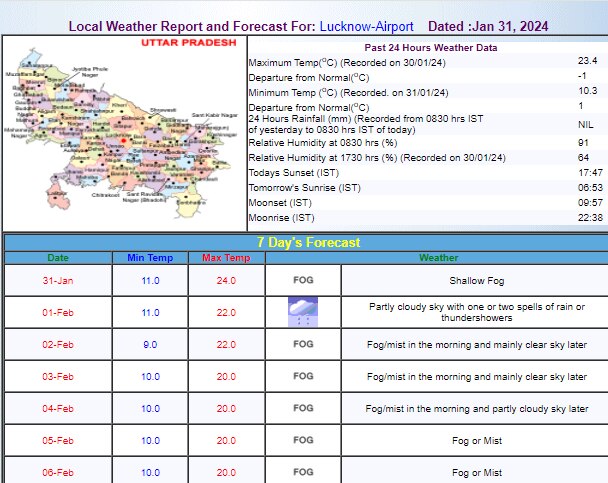Screen dimensions: 608x483
Task: Click the FOG label in the 04-Feb row
Action: pyautogui.click(x=303, y=408)
